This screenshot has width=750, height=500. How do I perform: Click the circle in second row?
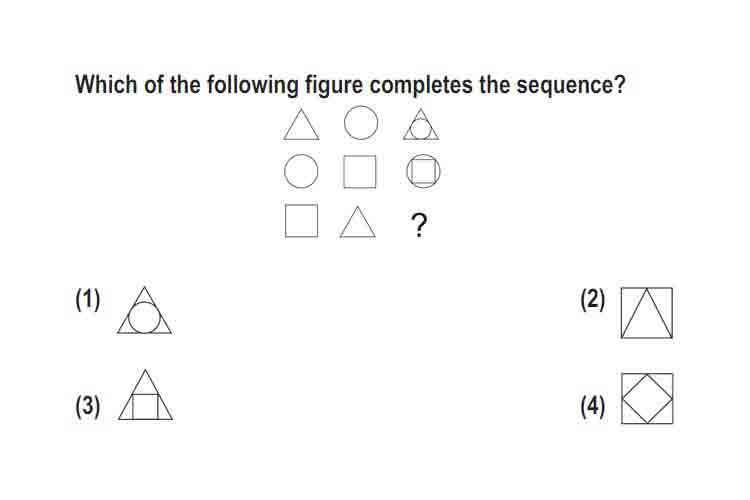(301, 171)
